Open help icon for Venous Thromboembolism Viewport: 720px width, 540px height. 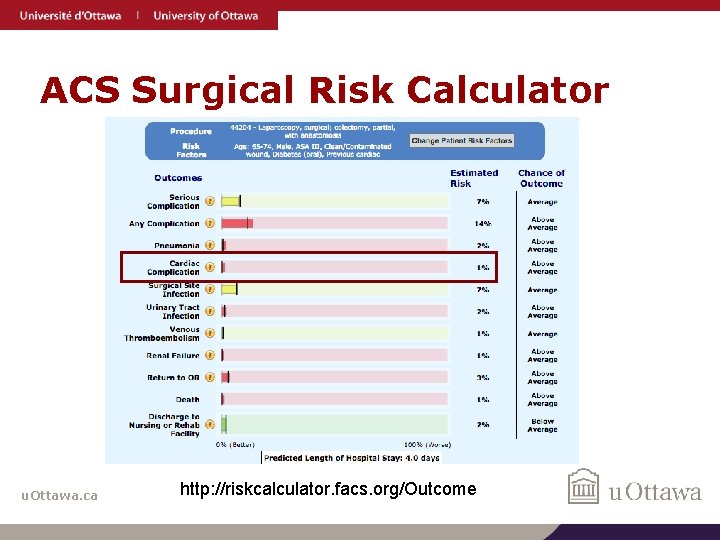(x=210, y=333)
